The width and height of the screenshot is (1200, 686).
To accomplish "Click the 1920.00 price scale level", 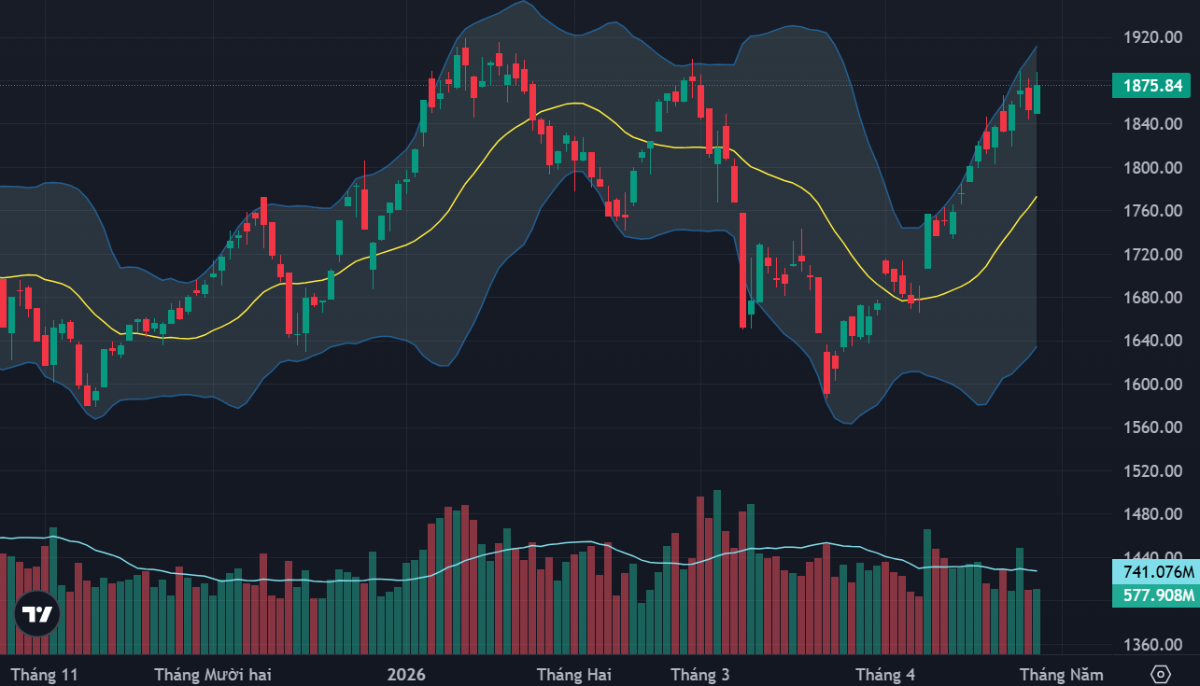I will pyautogui.click(x=1145, y=38).
